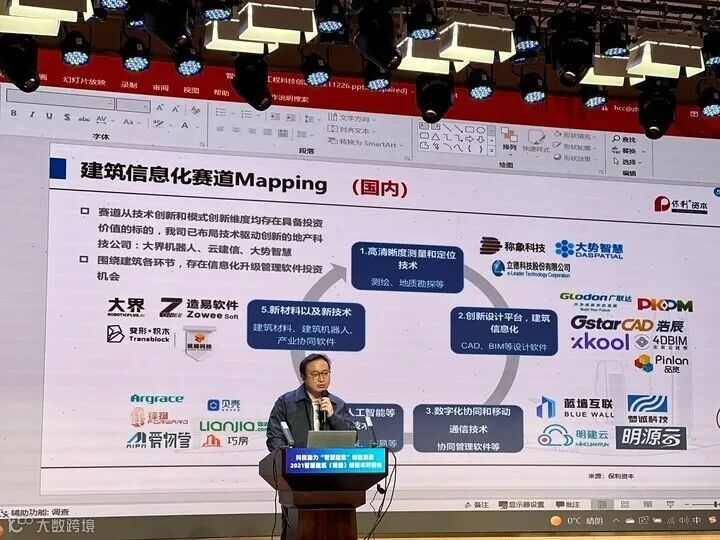Toggle 备注 Notes pane in status bar
The width and height of the screenshot is (720, 540).
477,504
